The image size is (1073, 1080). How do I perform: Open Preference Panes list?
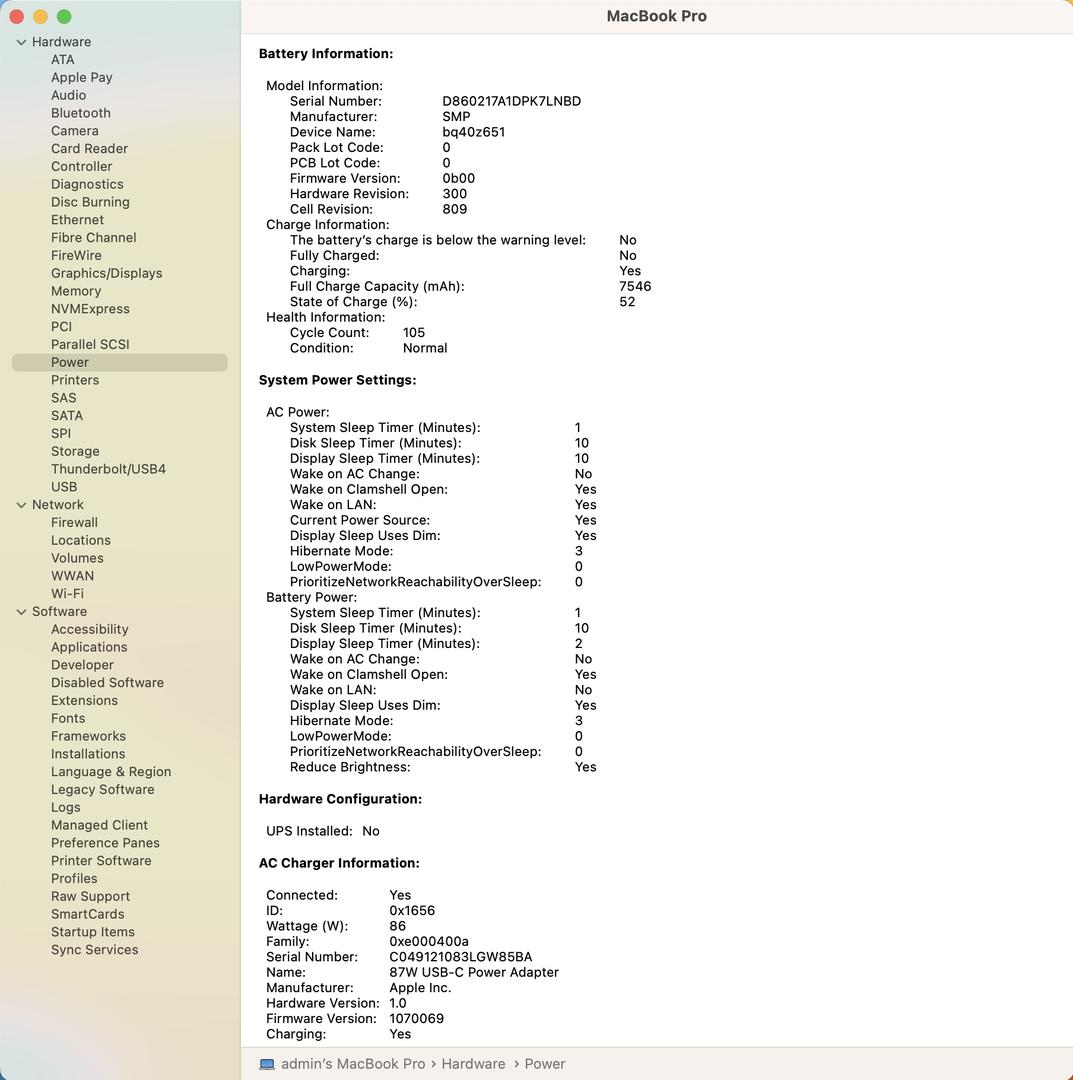(x=105, y=843)
